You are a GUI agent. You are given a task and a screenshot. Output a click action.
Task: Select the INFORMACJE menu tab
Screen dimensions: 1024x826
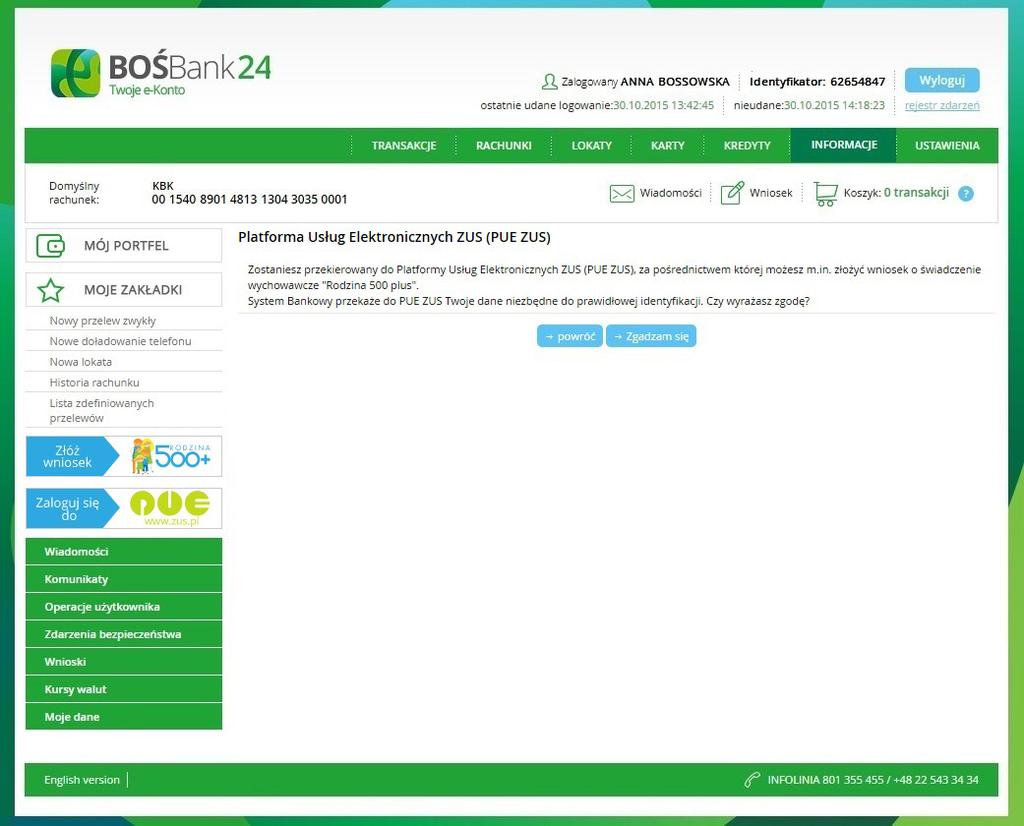click(844, 145)
